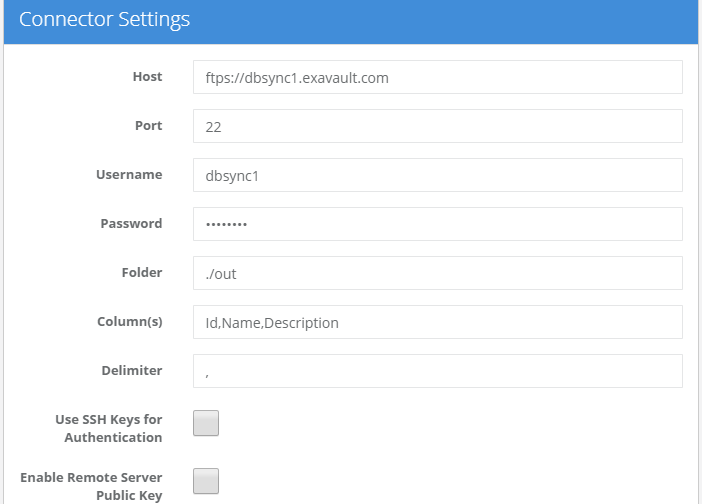Click the masked Password field
Screen dimensions: 702x504
(x=437, y=224)
